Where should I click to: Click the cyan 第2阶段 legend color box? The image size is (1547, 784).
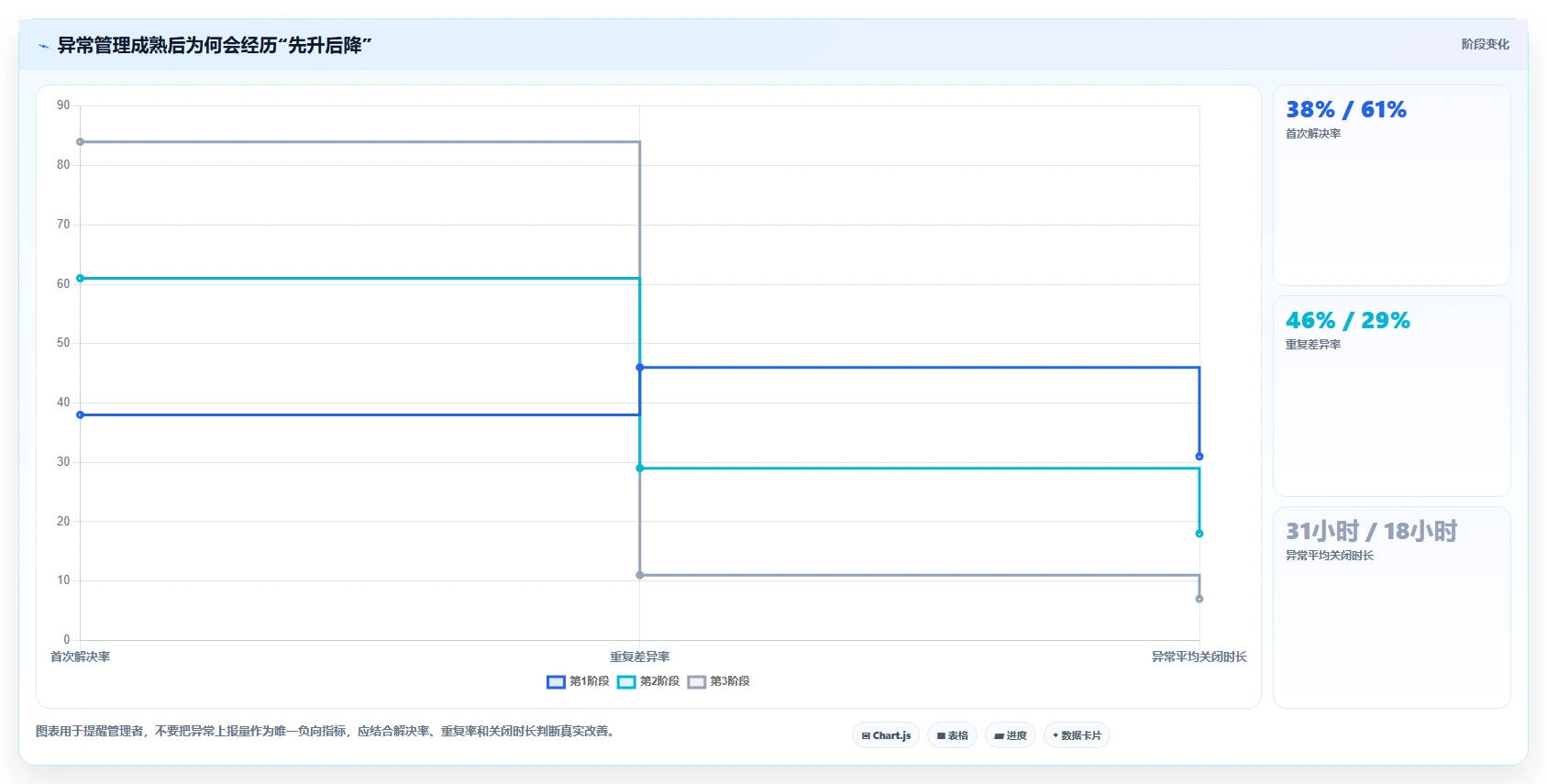626,681
